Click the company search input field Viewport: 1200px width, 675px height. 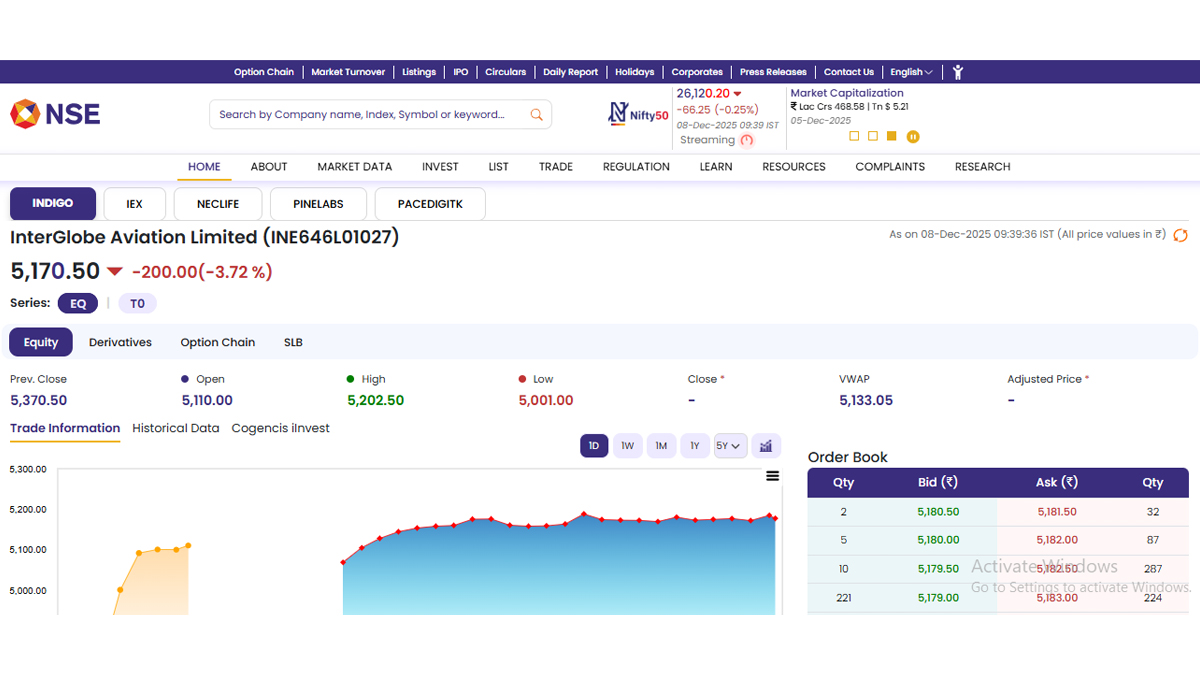(365, 115)
